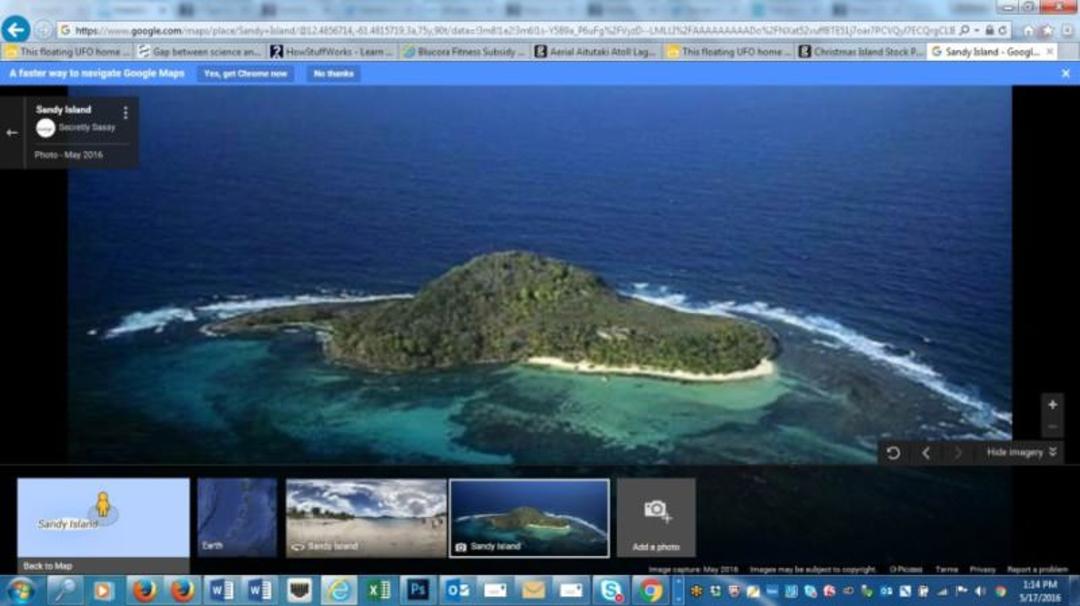The width and height of the screenshot is (1080, 606).
Task: Zoom in with the plus button
Action: click(x=1052, y=404)
